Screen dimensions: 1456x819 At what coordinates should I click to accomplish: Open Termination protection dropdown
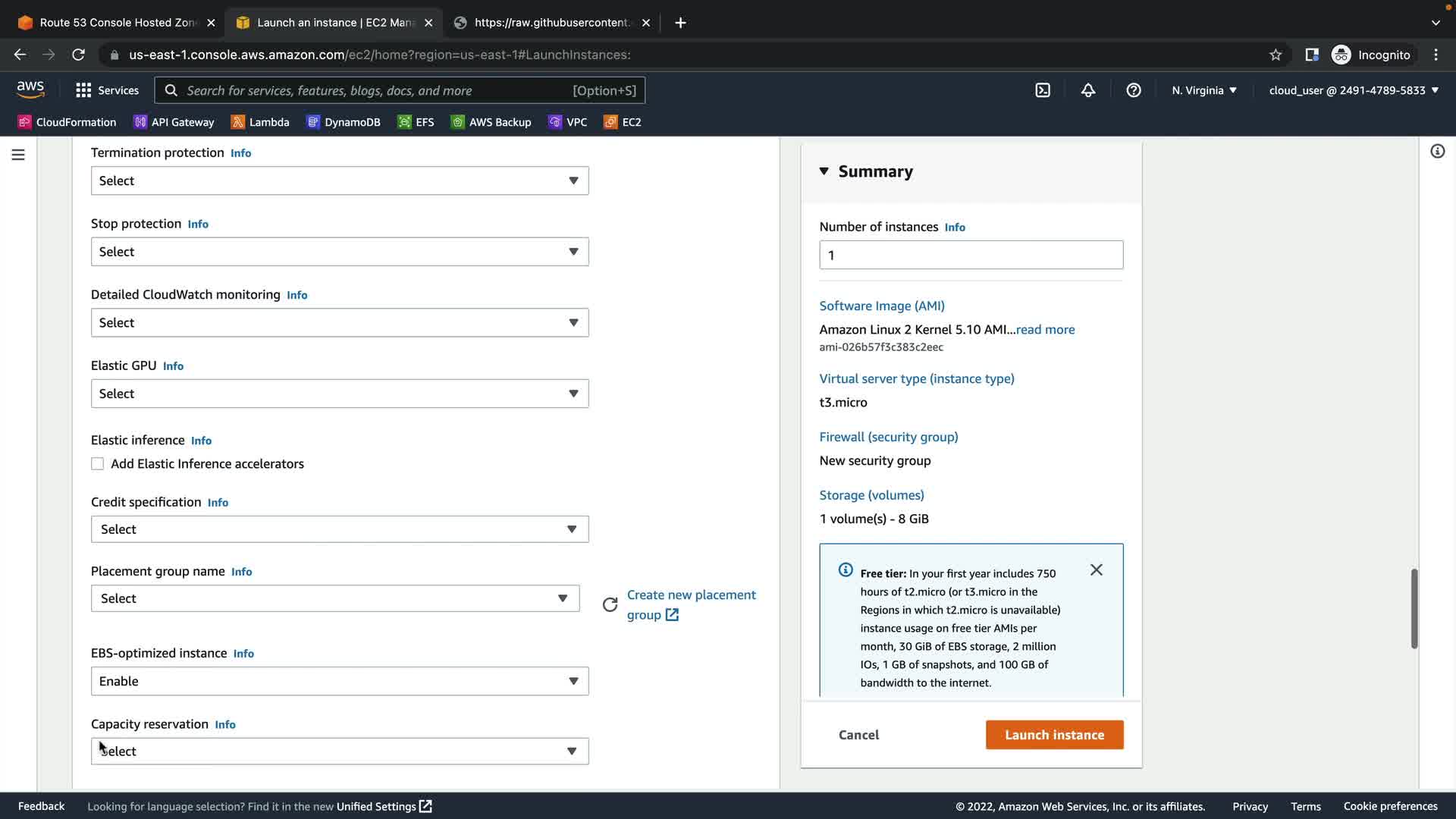coord(339,180)
